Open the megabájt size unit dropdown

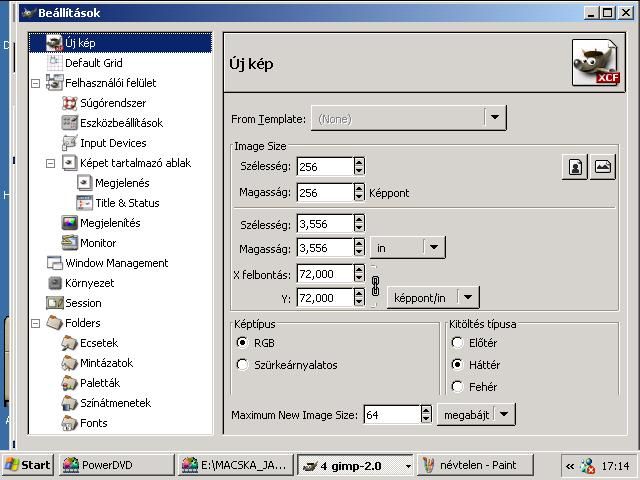pyautogui.click(x=504, y=414)
